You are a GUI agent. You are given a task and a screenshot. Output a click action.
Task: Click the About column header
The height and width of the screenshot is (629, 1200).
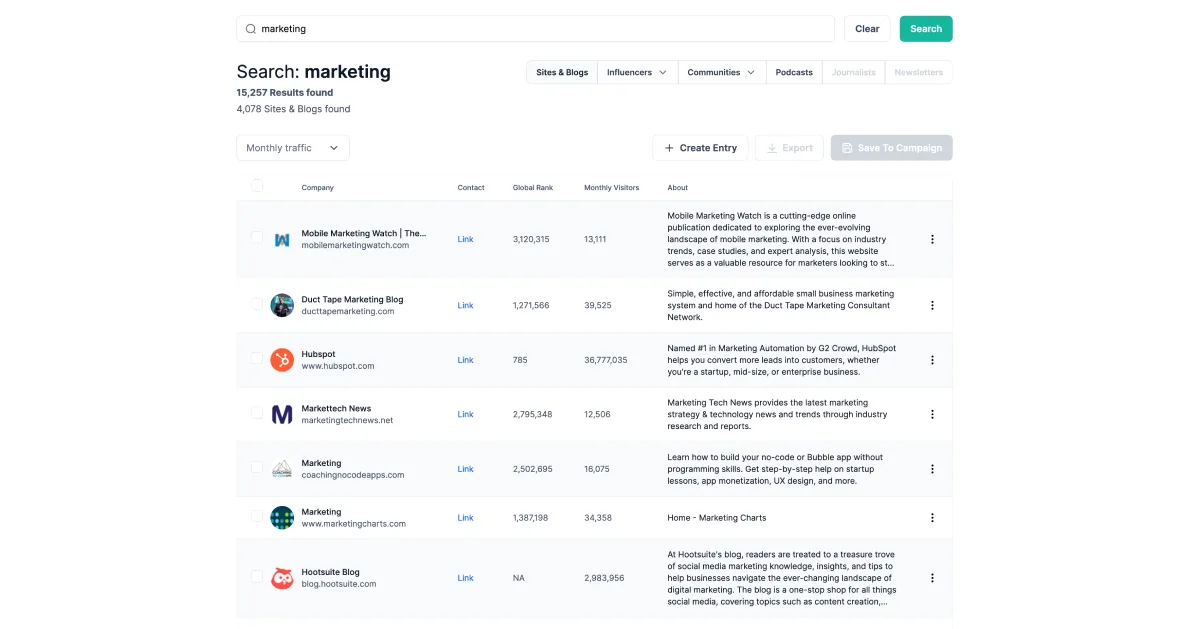coord(678,188)
